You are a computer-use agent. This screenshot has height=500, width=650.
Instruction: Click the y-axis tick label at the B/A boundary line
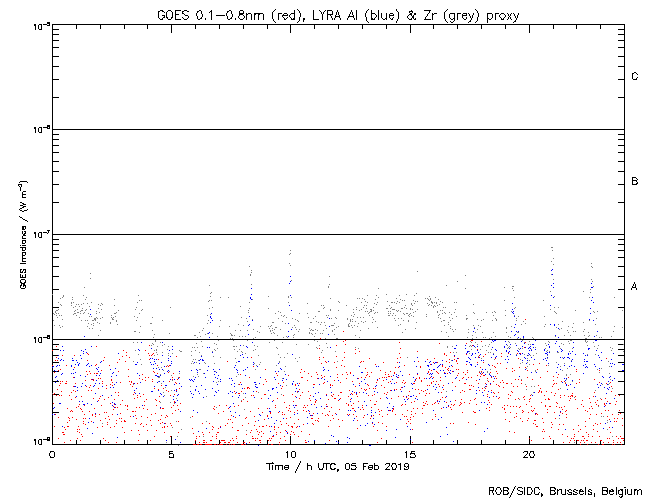click(39, 234)
